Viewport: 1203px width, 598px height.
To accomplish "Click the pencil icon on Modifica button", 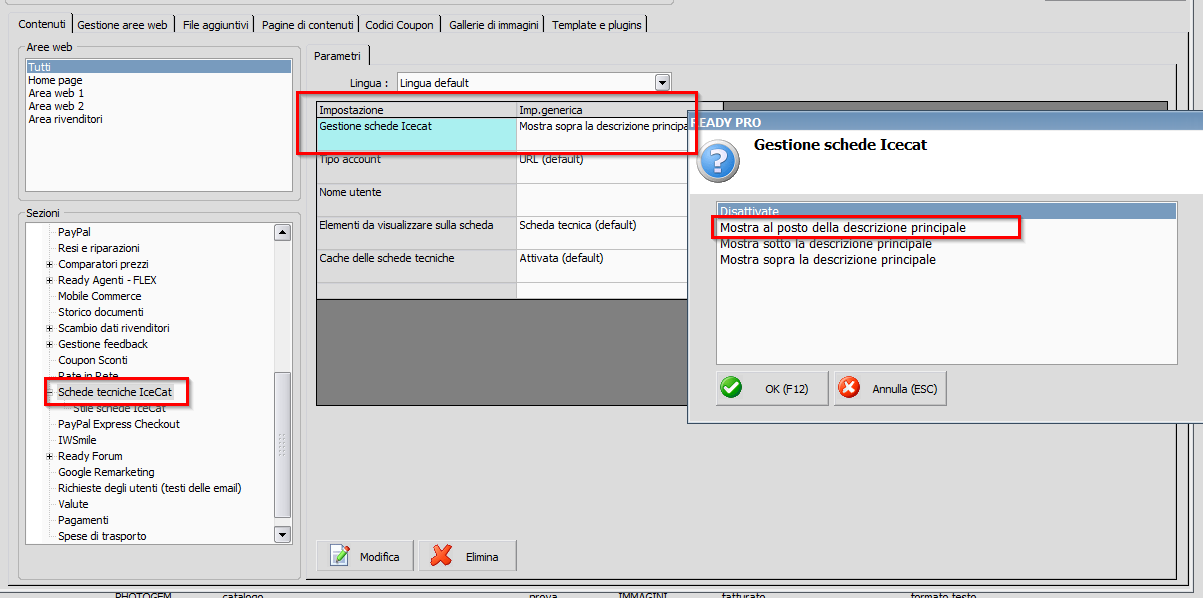I will [340, 556].
